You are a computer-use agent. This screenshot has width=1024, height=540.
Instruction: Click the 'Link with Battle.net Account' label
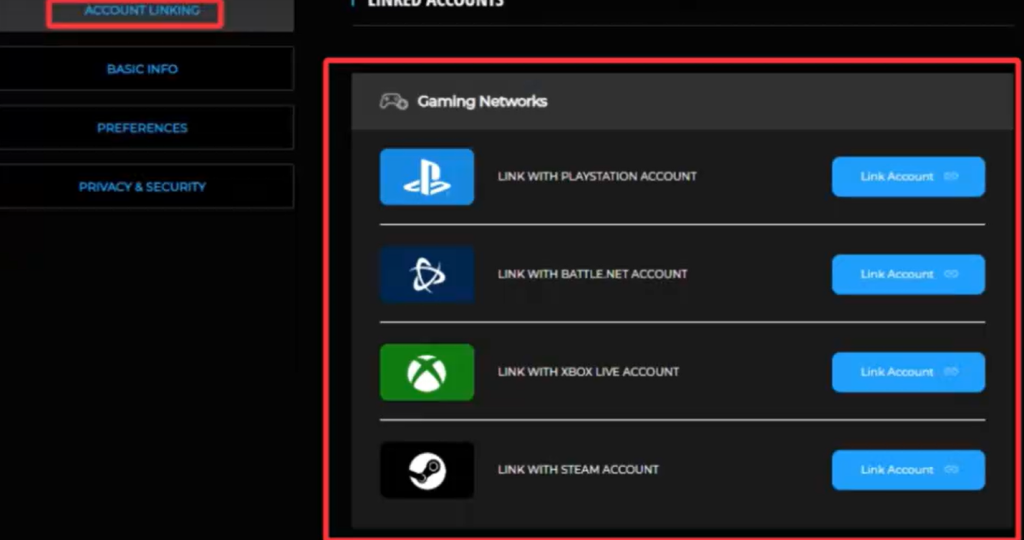592,274
